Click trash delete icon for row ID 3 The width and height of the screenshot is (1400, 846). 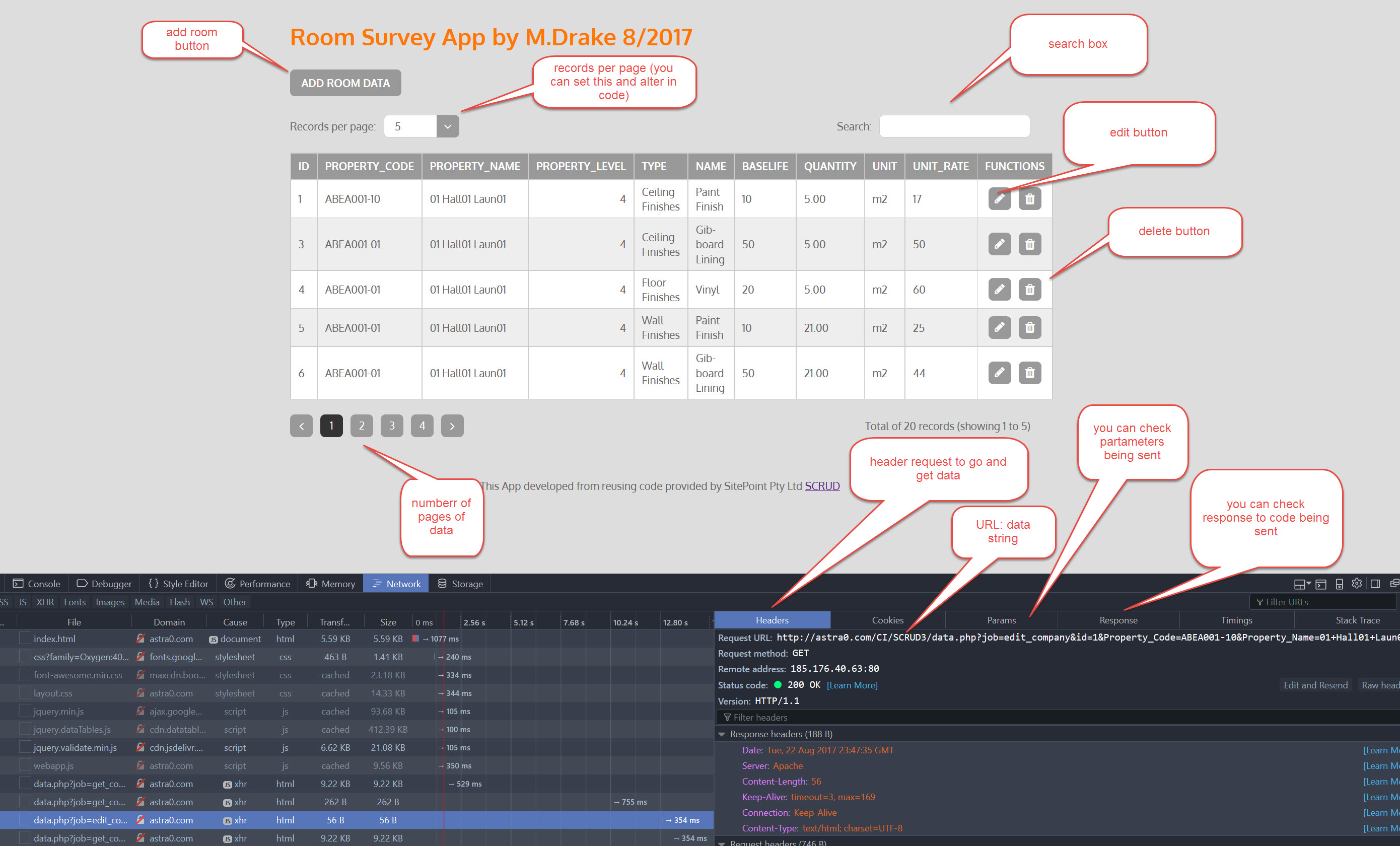click(1029, 244)
